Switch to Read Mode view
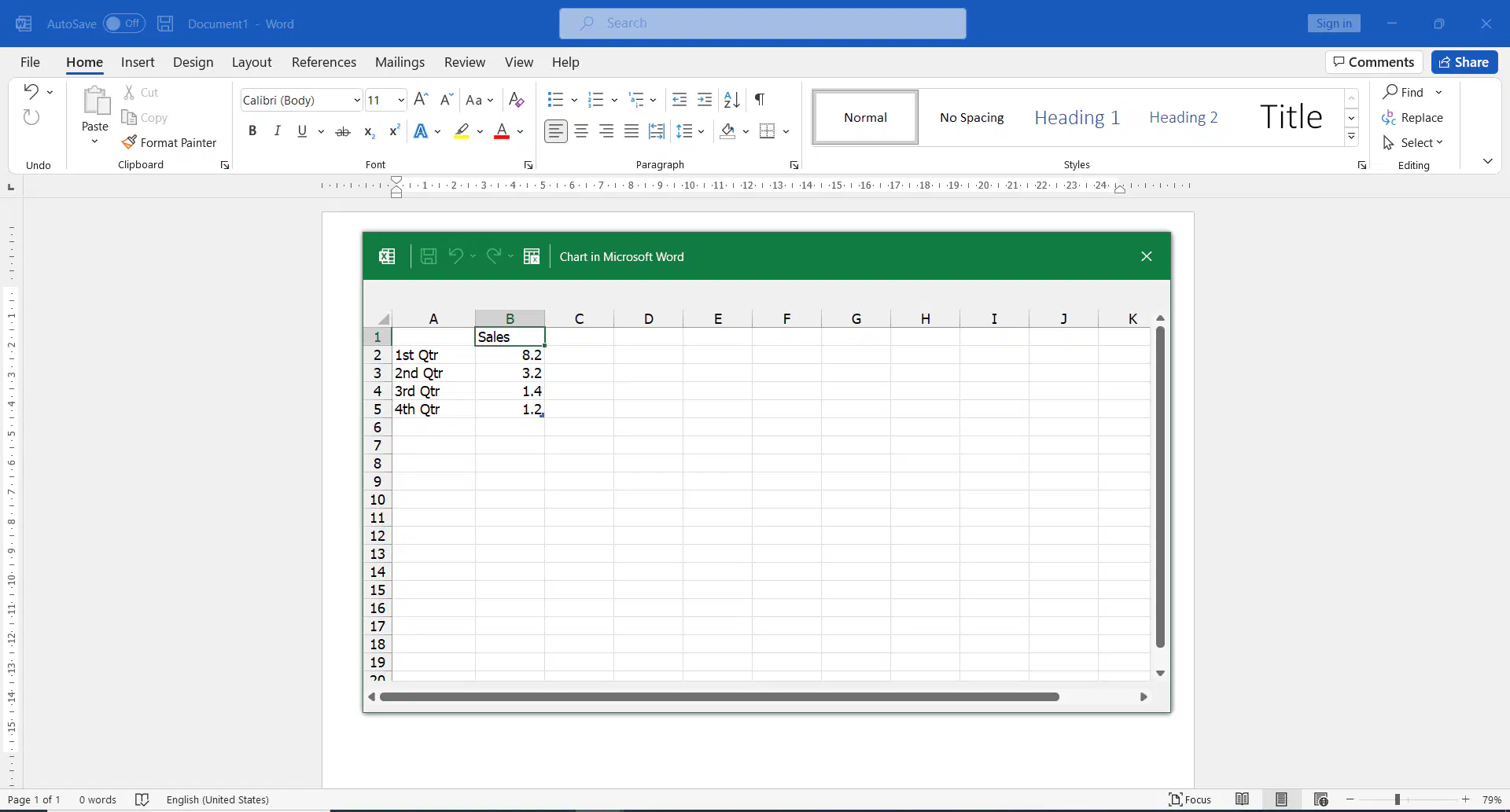 coord(1243,799)
